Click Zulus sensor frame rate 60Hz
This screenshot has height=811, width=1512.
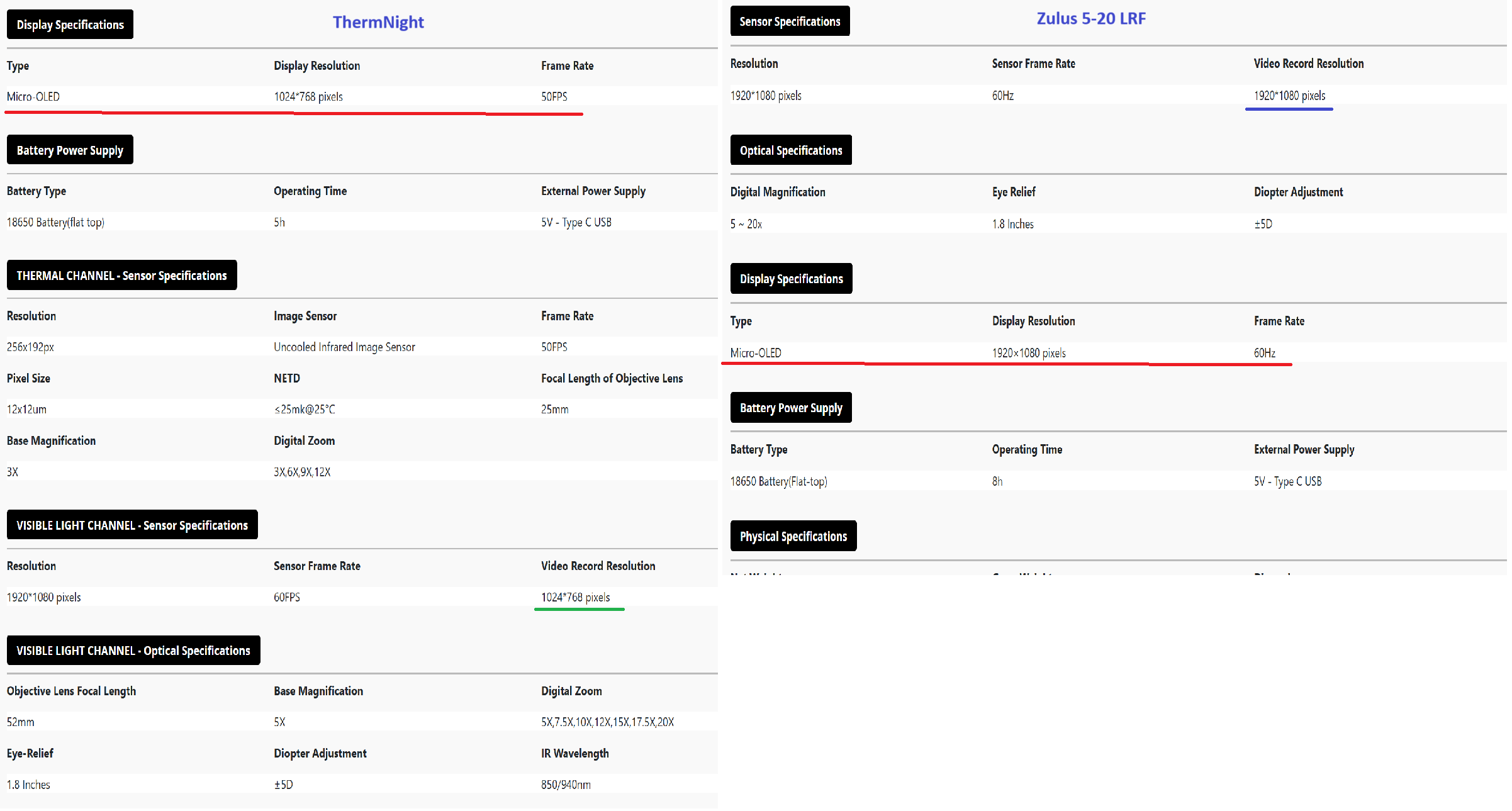(1003, 96)
